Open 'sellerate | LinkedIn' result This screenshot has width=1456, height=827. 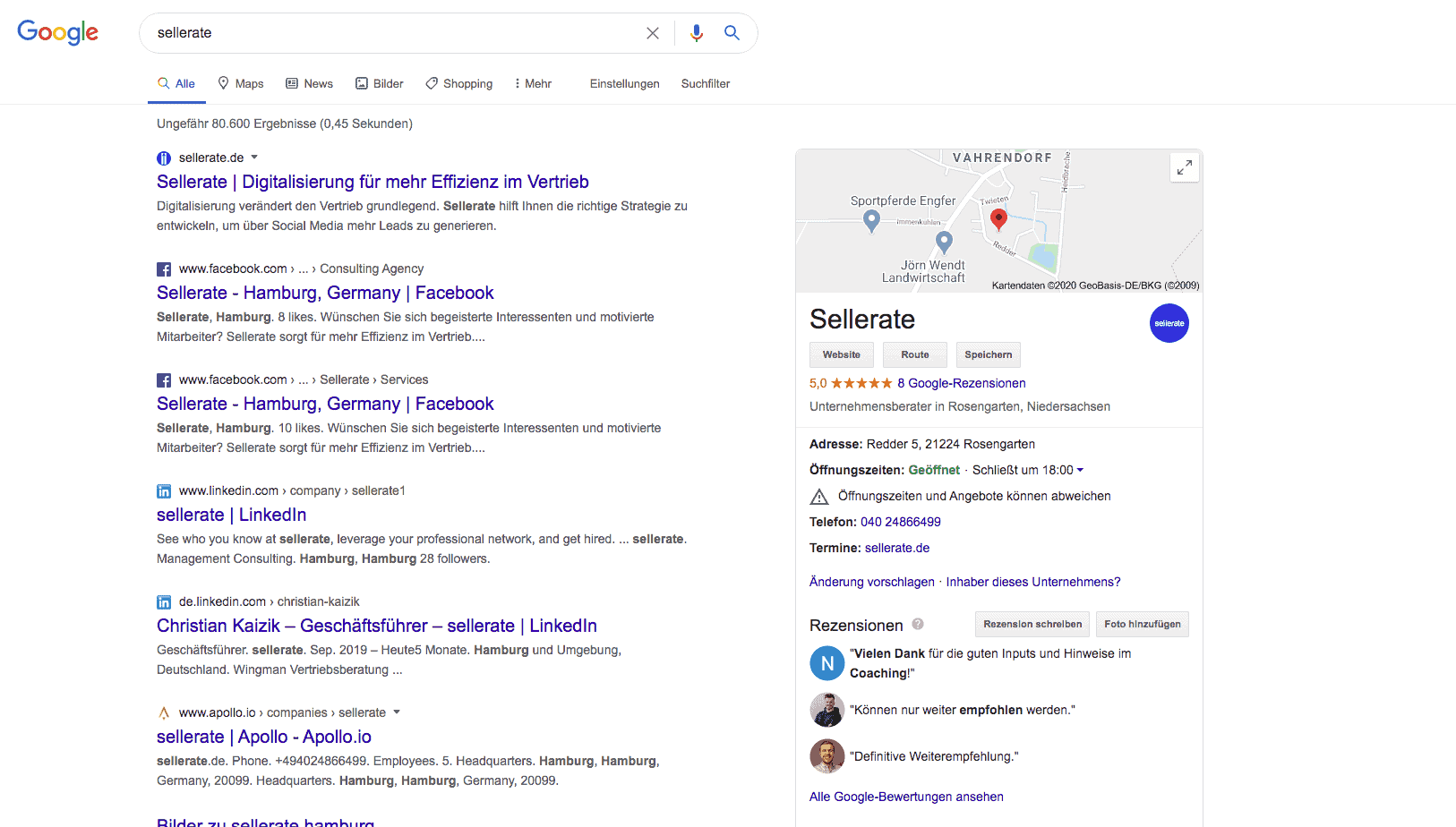(232, 515)
